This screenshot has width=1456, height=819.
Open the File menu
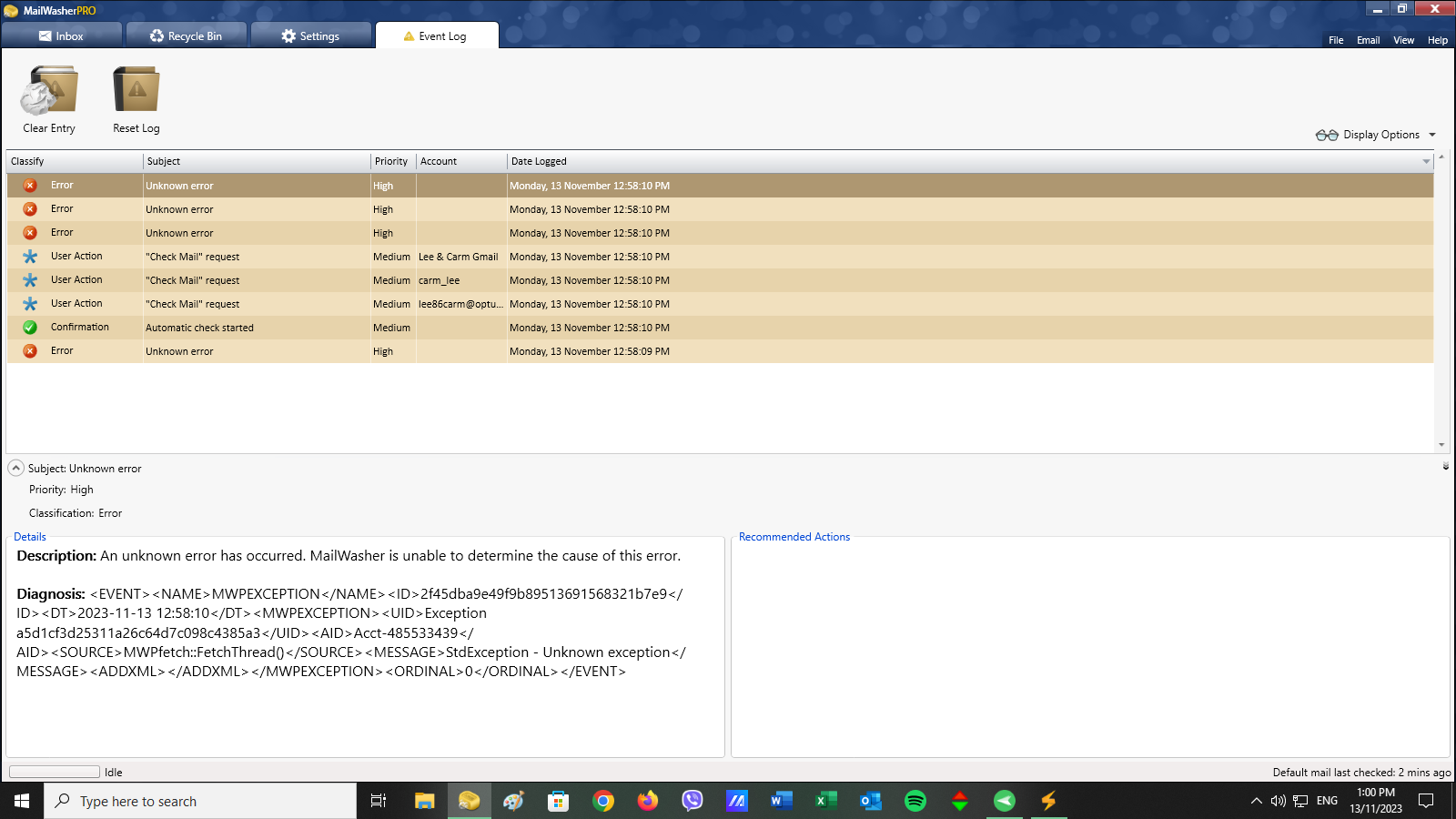point(1336,40)
